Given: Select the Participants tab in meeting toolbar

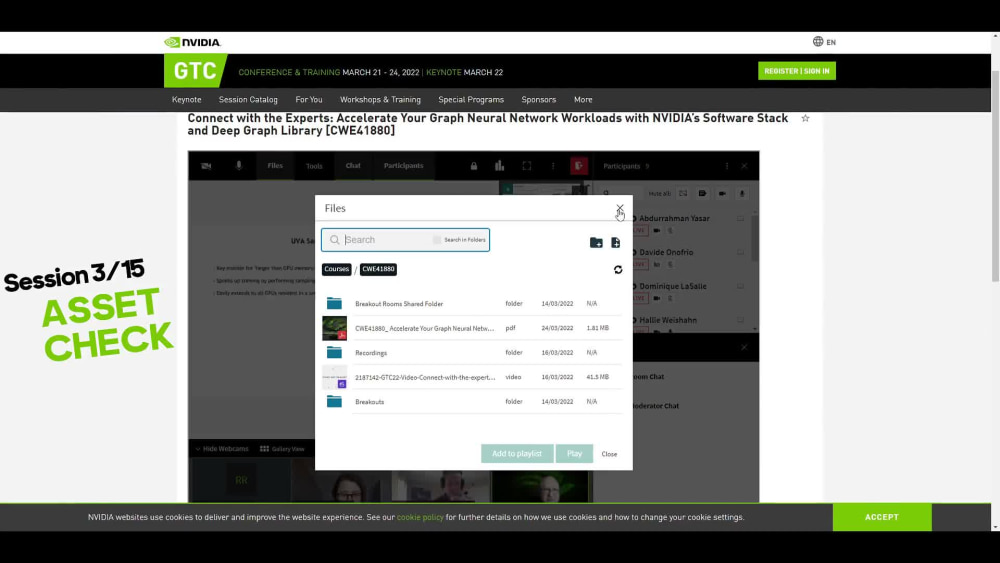Looking at the screenshot, I should 403,166.
